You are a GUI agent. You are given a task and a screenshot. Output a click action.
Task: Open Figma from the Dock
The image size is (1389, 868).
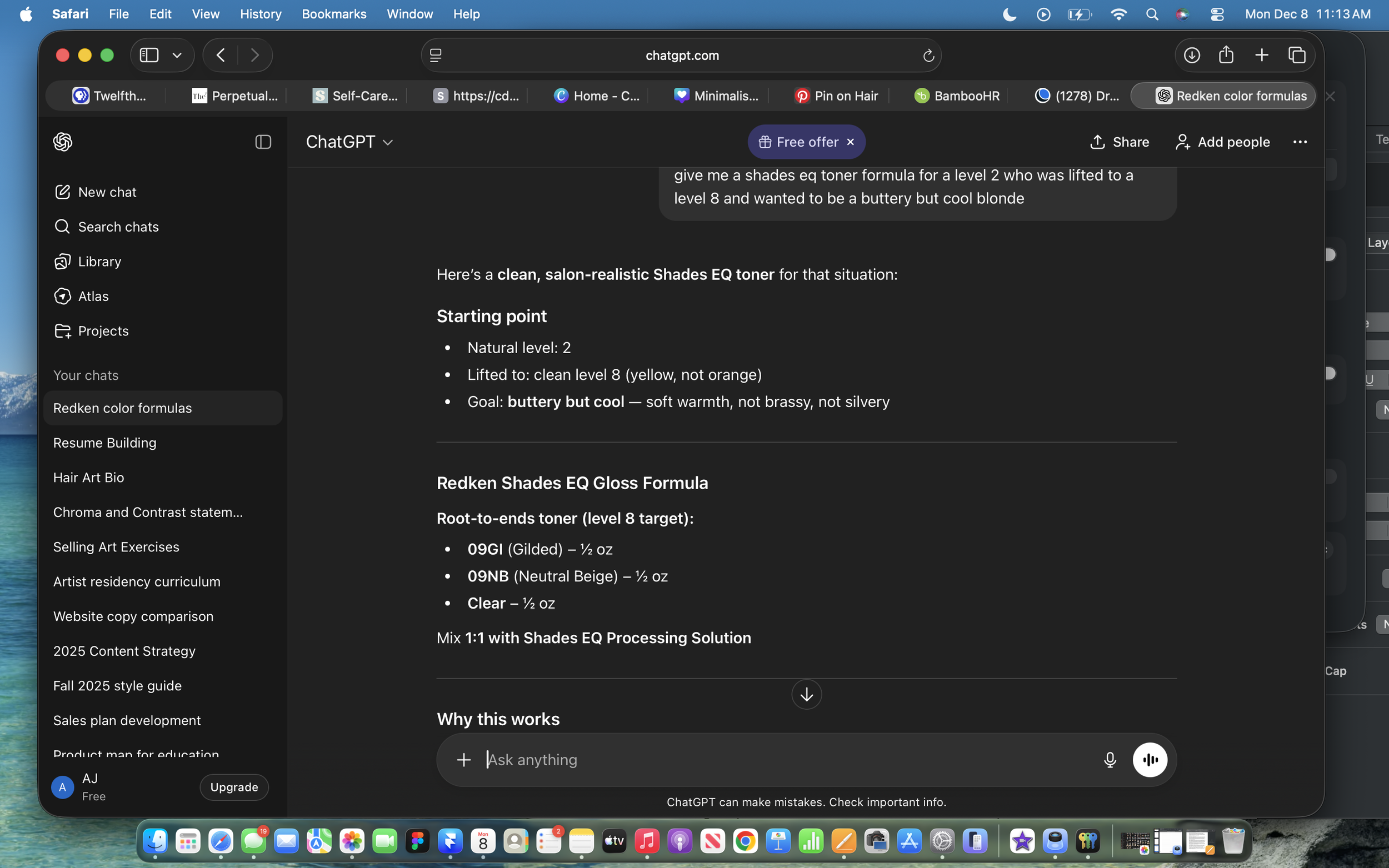tap(417, 841)
